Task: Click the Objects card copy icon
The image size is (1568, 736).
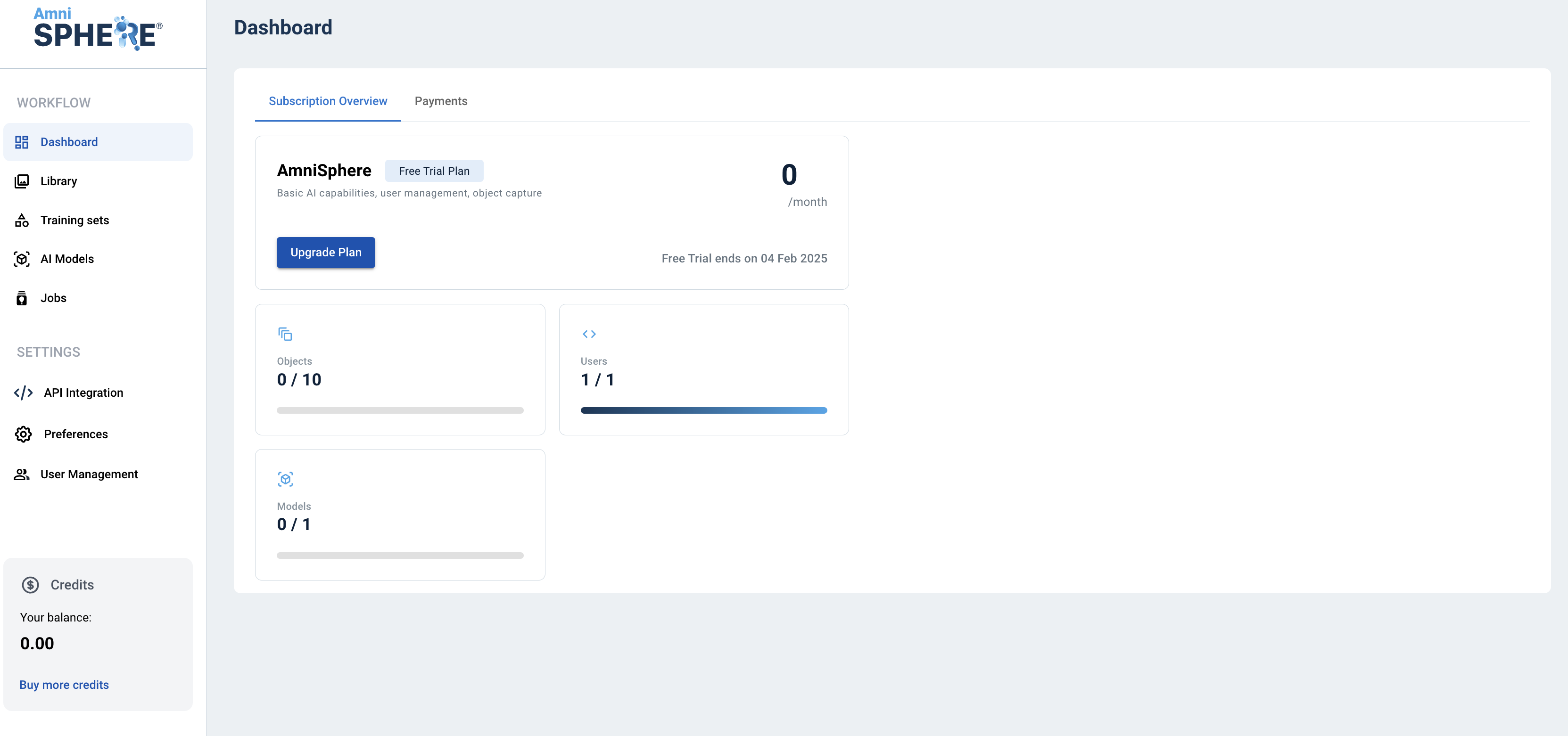Action: click(285, 334)
